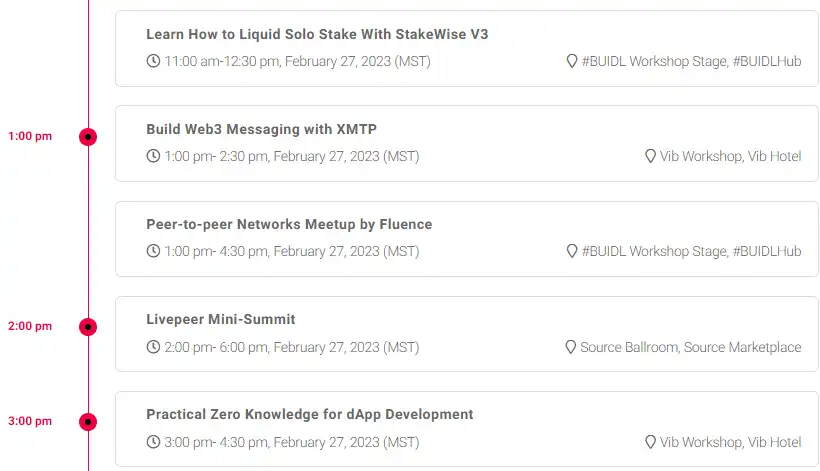The height and width of the screenshot is (471, 820).
Task: Click clock icon on XMTP messaging session
Action: [153, 156]
